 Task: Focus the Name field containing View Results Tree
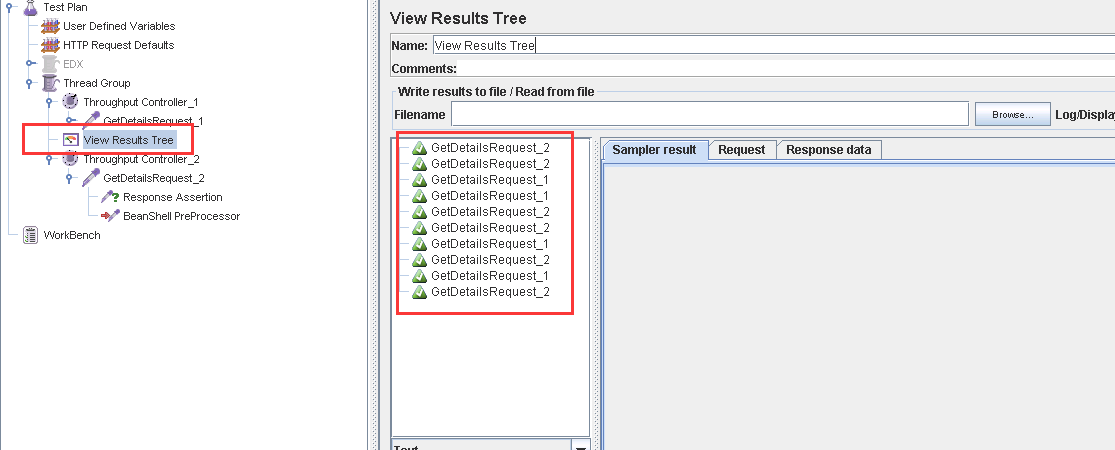tap(772, 45)
